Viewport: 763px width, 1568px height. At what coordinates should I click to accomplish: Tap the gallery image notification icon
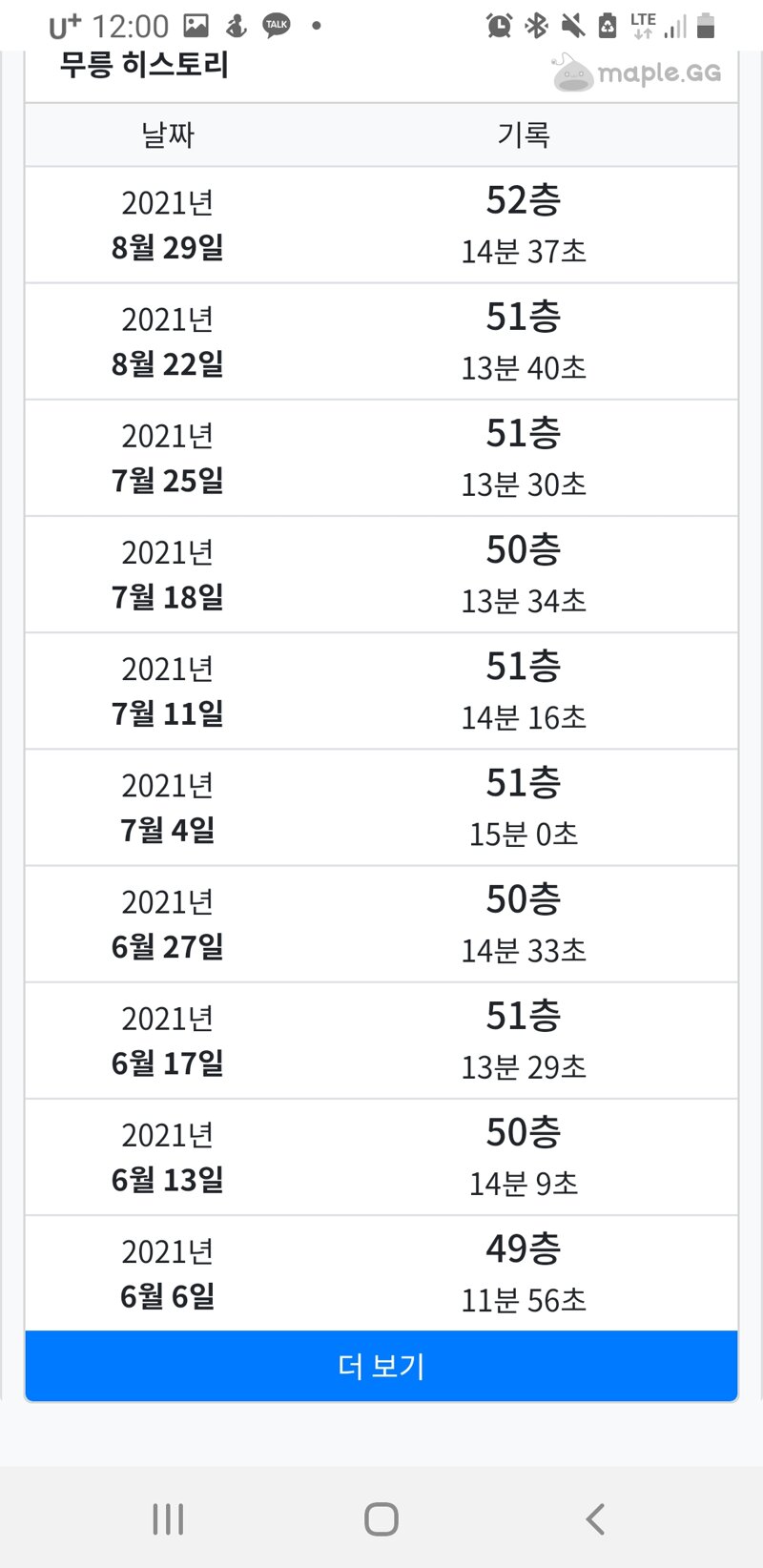click(x=196, y=26)
